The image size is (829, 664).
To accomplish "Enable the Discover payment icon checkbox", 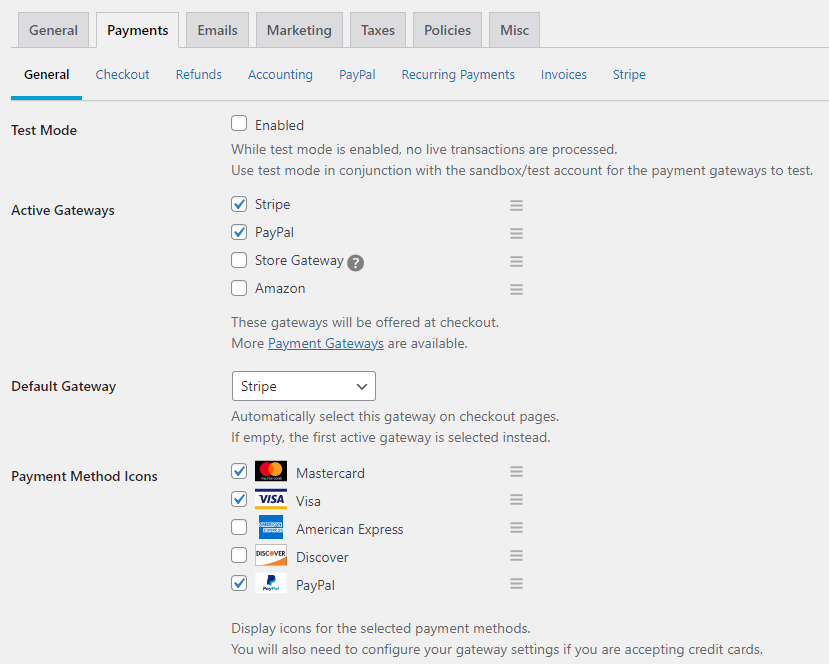I will tap(238, 555).
